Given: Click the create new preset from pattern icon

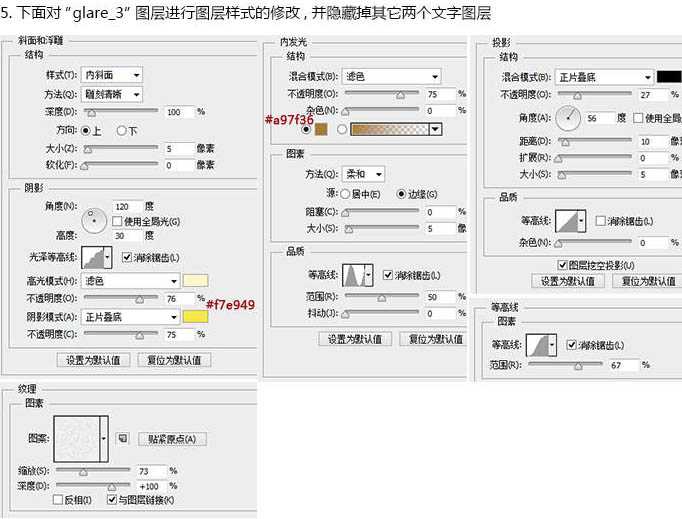Looking at the screenshot, I should click(123, 439).
